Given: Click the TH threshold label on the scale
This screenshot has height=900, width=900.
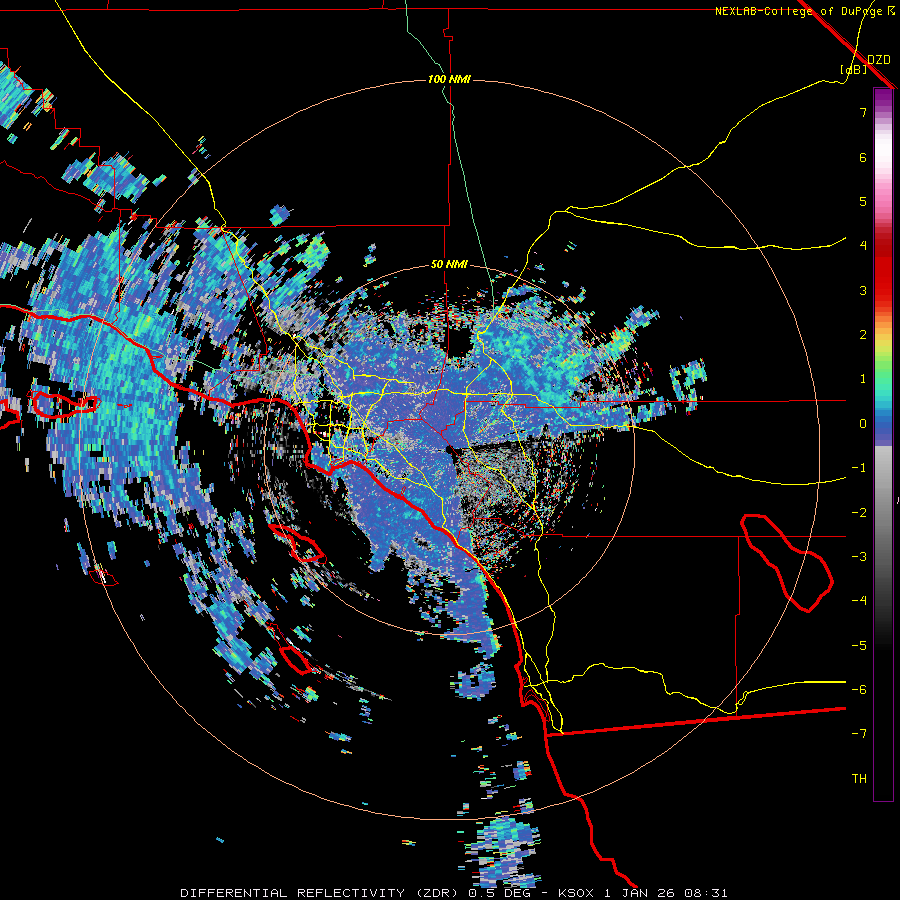Looking at the screenshot, I should point(859,778).
